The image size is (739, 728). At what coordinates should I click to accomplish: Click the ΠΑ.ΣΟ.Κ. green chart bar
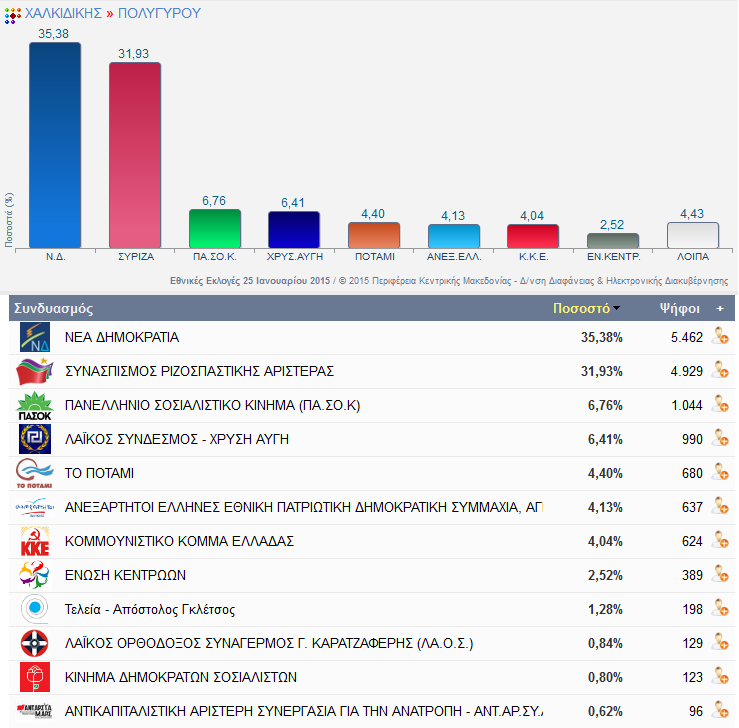(215, 229)
